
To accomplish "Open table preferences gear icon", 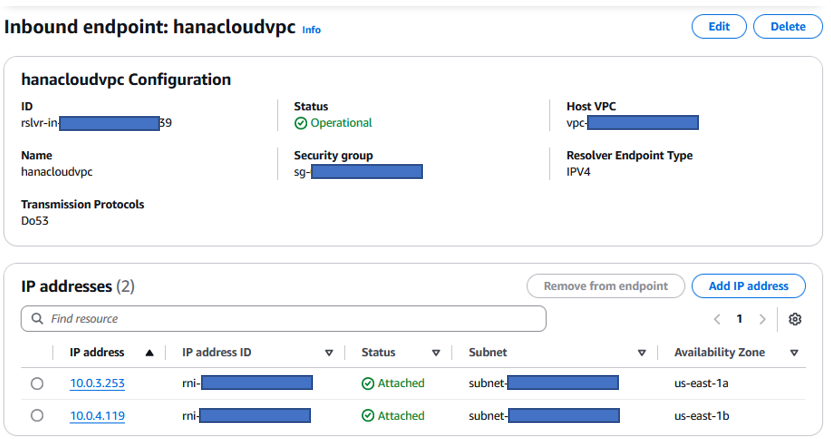I will click(795, 319).
